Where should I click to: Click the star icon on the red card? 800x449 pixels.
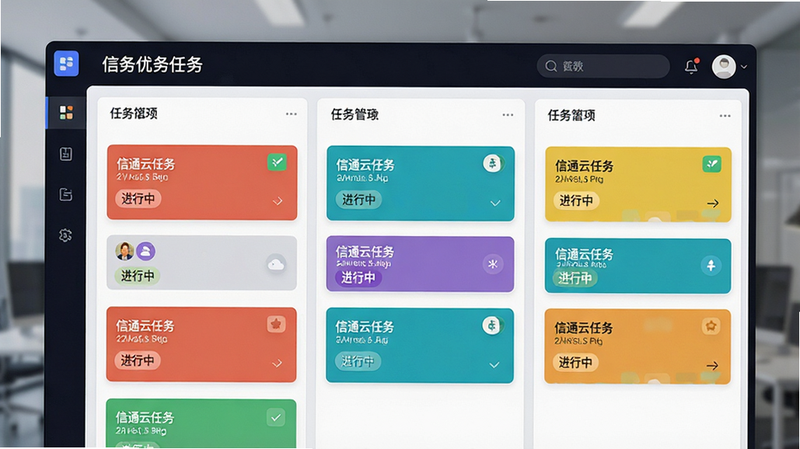pyautogui.click(x=276, y=324)
